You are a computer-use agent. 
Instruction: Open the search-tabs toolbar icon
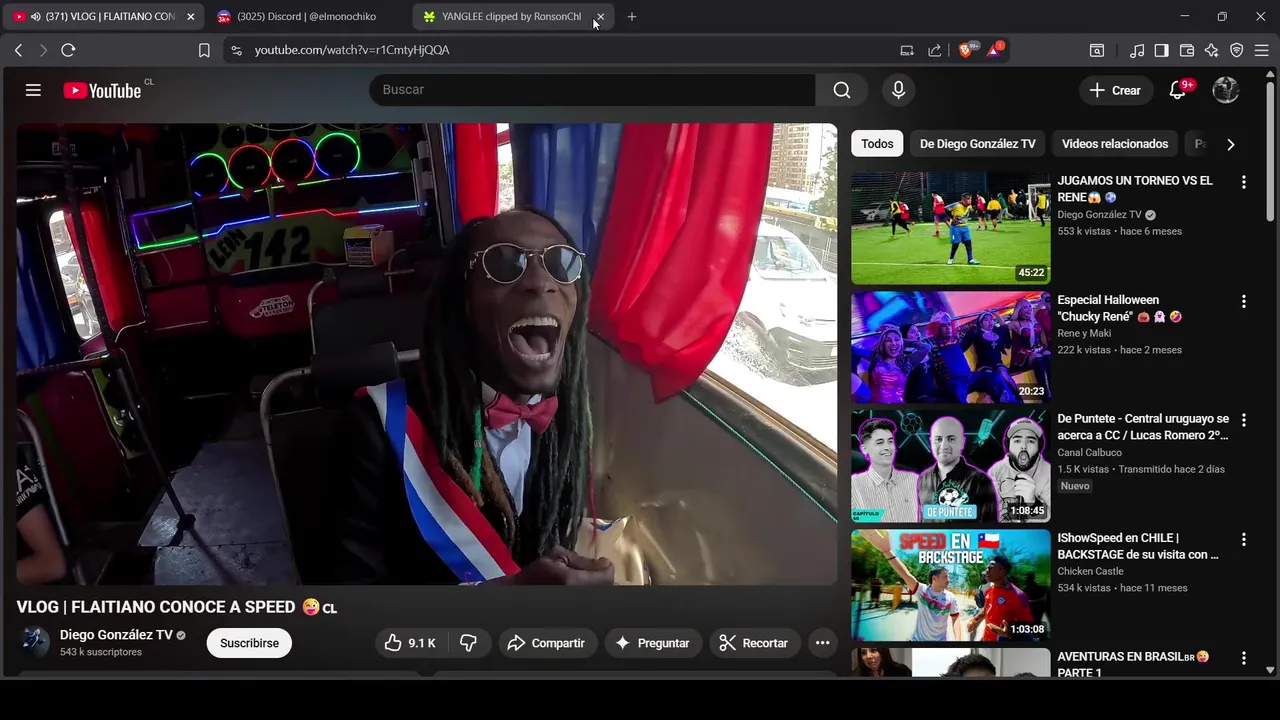point(1097,50)
